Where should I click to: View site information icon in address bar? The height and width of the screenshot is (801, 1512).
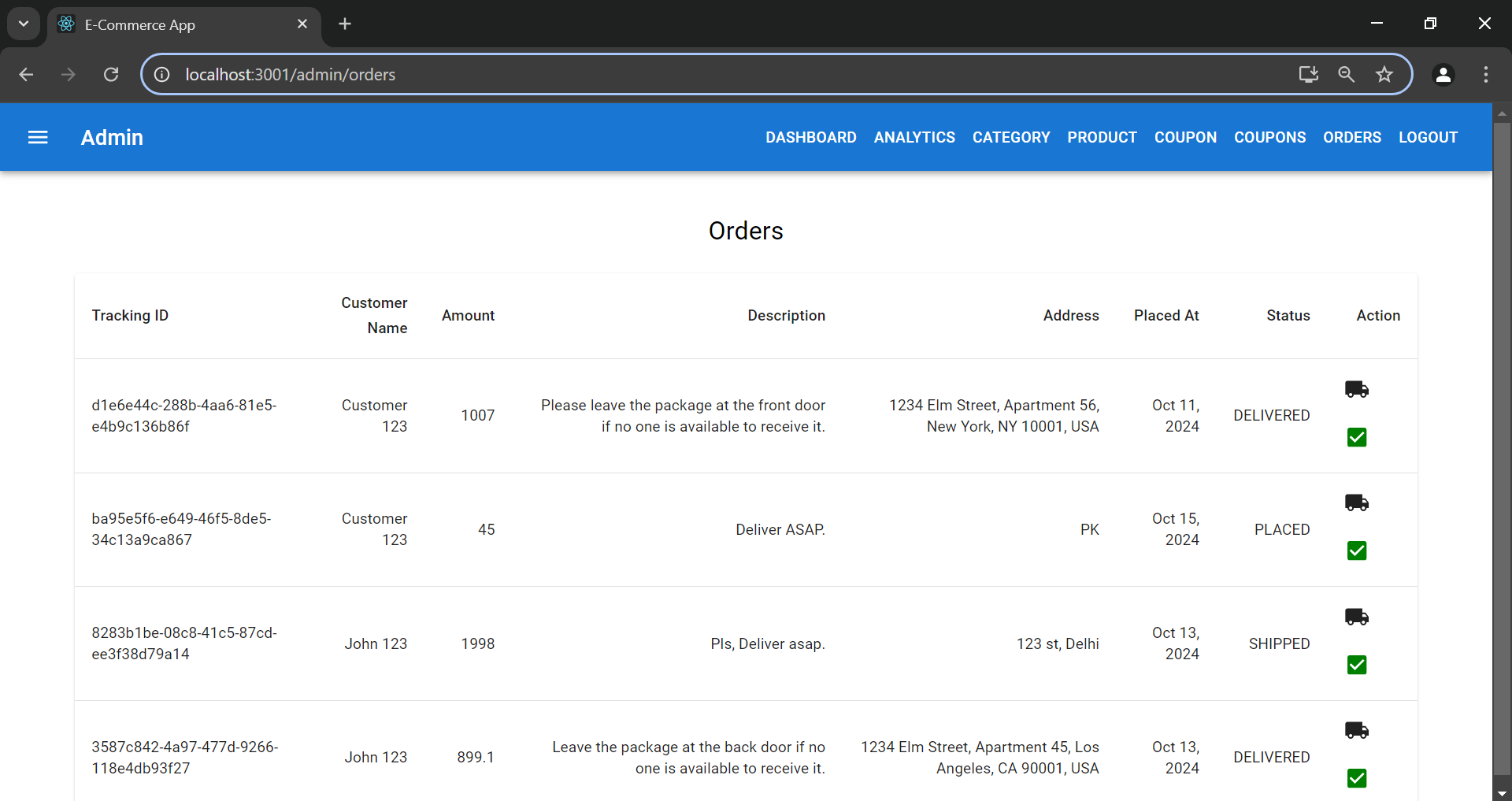[161, 74]
